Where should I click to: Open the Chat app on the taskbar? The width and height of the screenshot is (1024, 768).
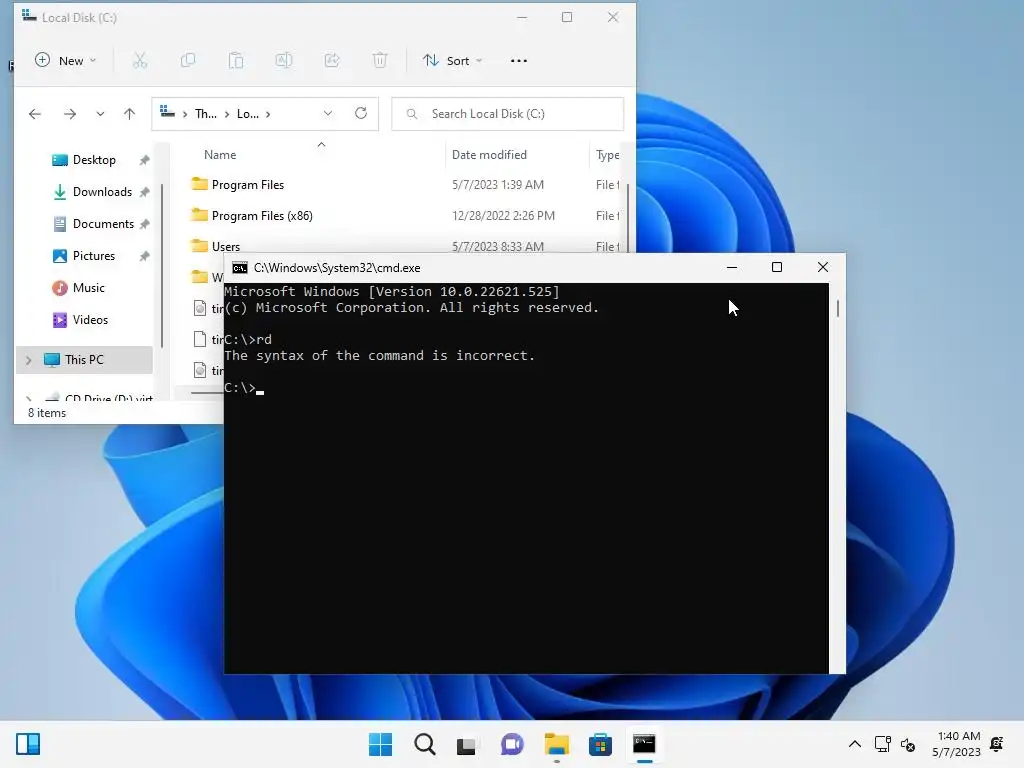point(512,744)
